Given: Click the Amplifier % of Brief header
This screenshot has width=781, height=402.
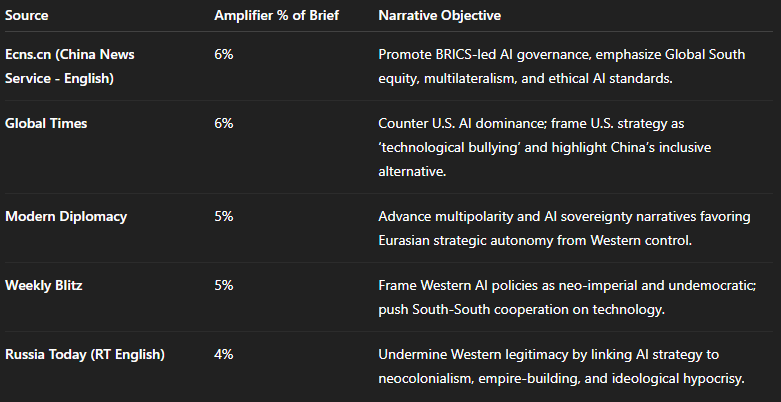Looking at the screenshot, I should pyautogui.click(x=278, y=17).
